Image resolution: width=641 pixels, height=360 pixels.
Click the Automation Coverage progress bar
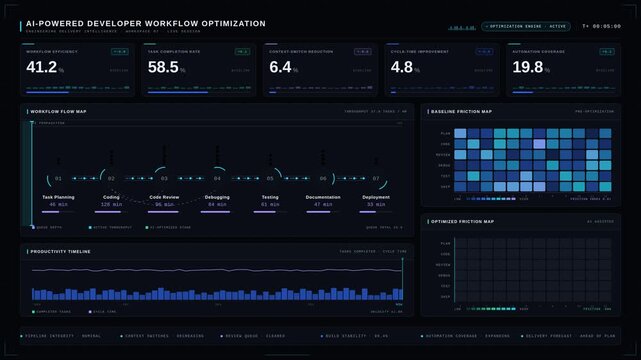click(x=564, y=92)
